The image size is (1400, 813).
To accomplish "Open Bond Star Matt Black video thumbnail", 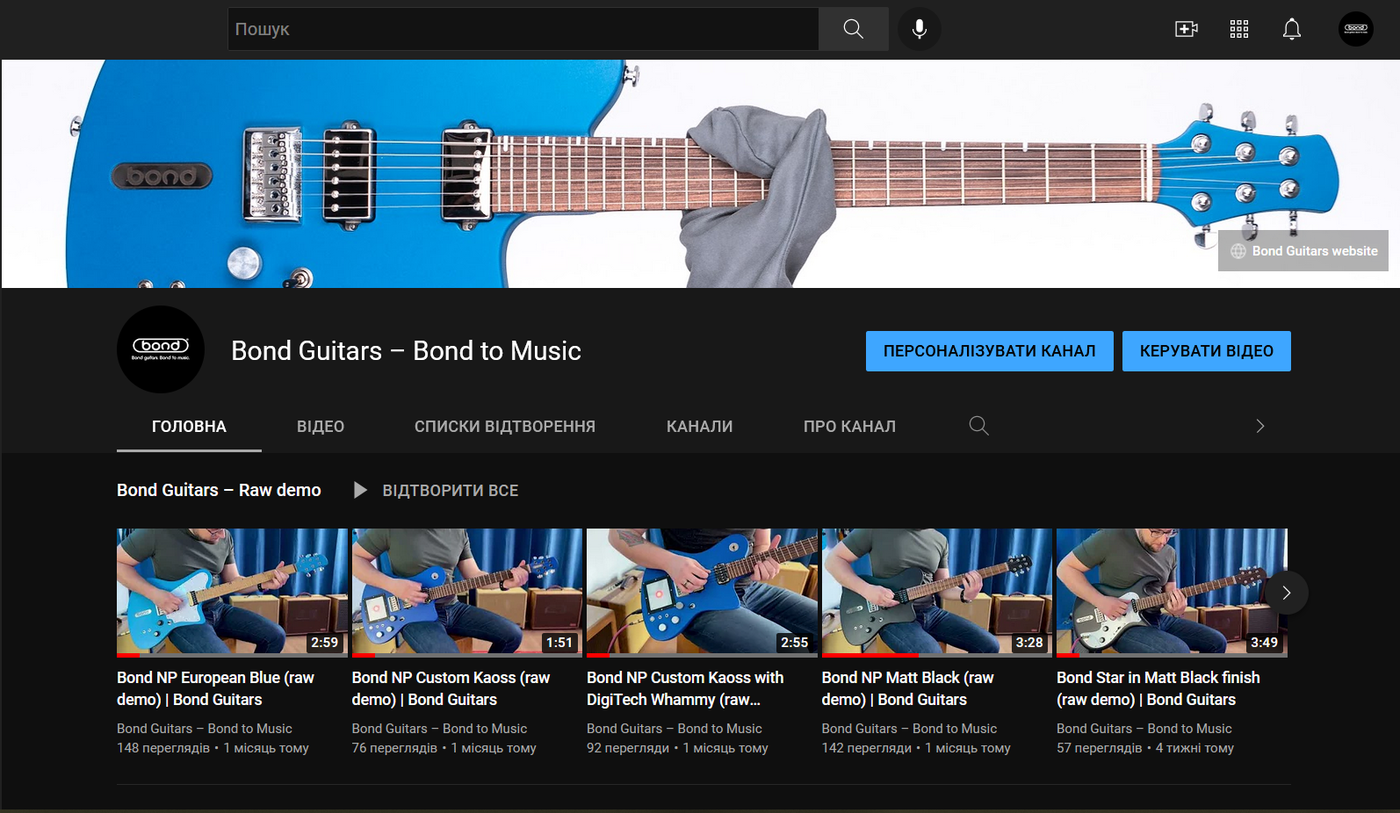I will point(1172,592).
